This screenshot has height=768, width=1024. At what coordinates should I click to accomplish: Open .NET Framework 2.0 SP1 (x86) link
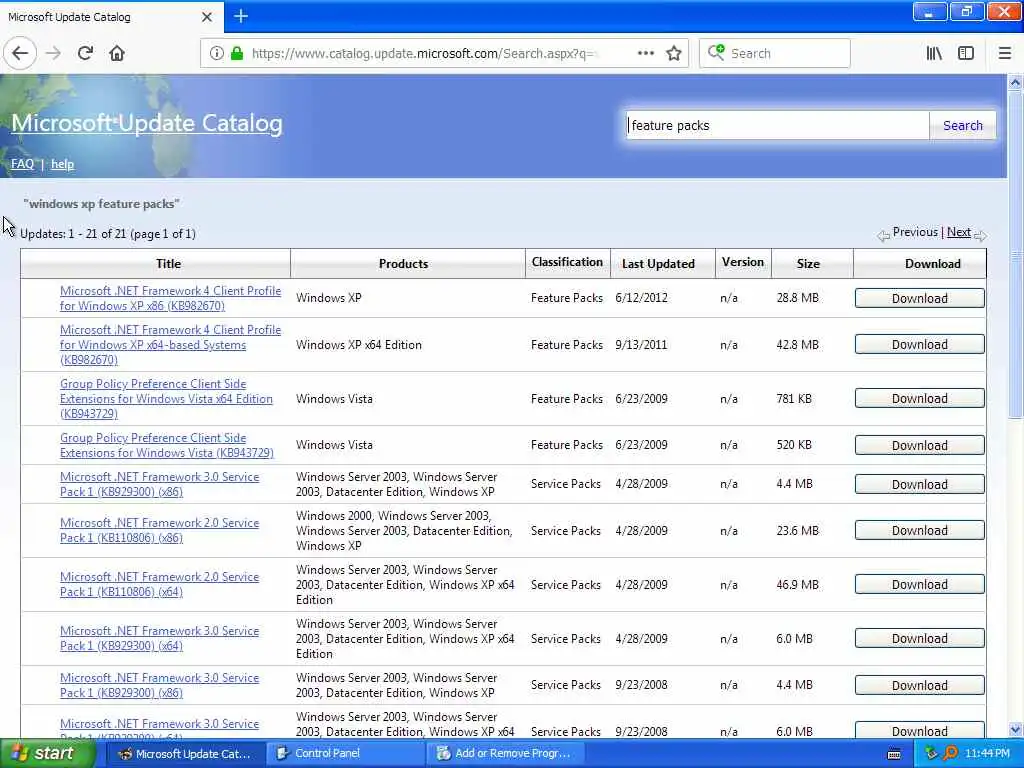[x=159, y=530]
